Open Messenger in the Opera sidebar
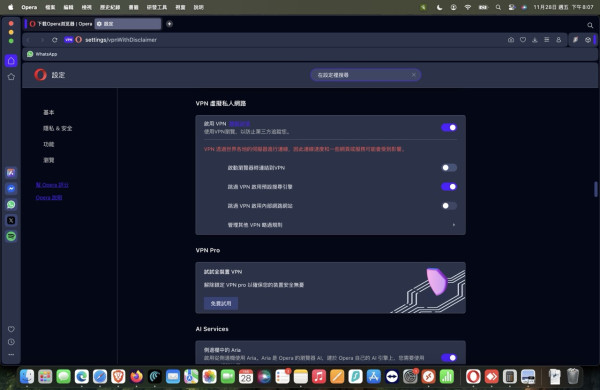The image size is (600, 390). point(11,188)
